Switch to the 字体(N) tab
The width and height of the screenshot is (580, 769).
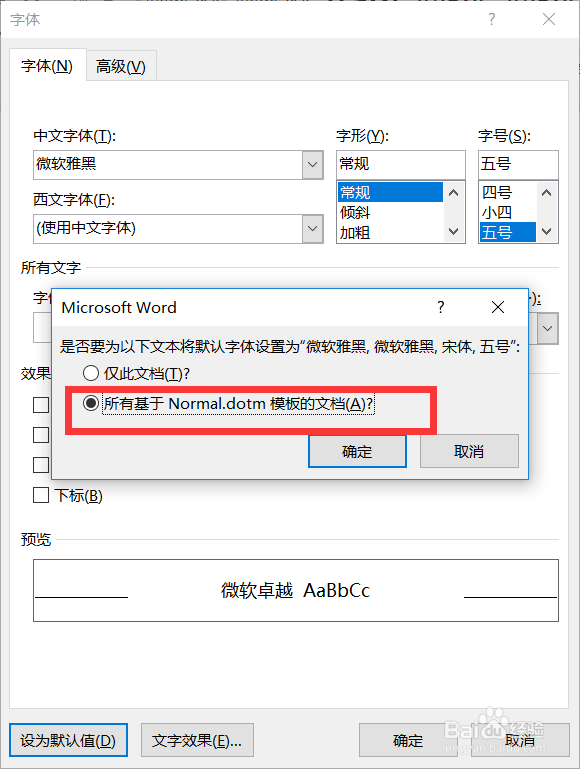pos(48,65)
